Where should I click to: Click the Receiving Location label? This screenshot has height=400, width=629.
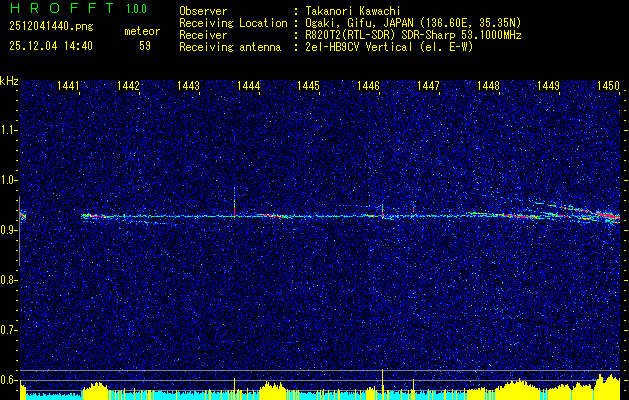(233, 23)
